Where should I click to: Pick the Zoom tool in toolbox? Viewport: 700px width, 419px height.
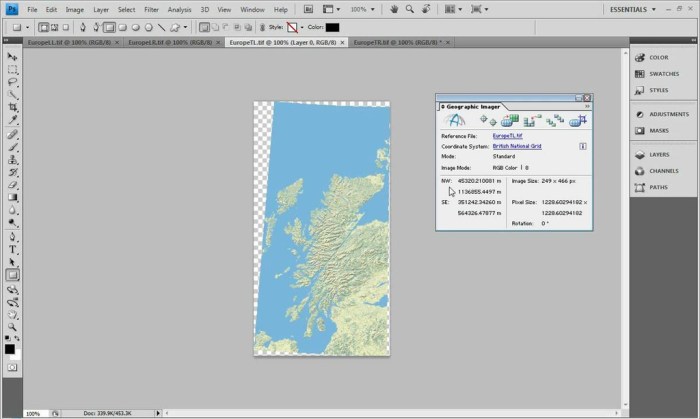(x=13, y=326)
